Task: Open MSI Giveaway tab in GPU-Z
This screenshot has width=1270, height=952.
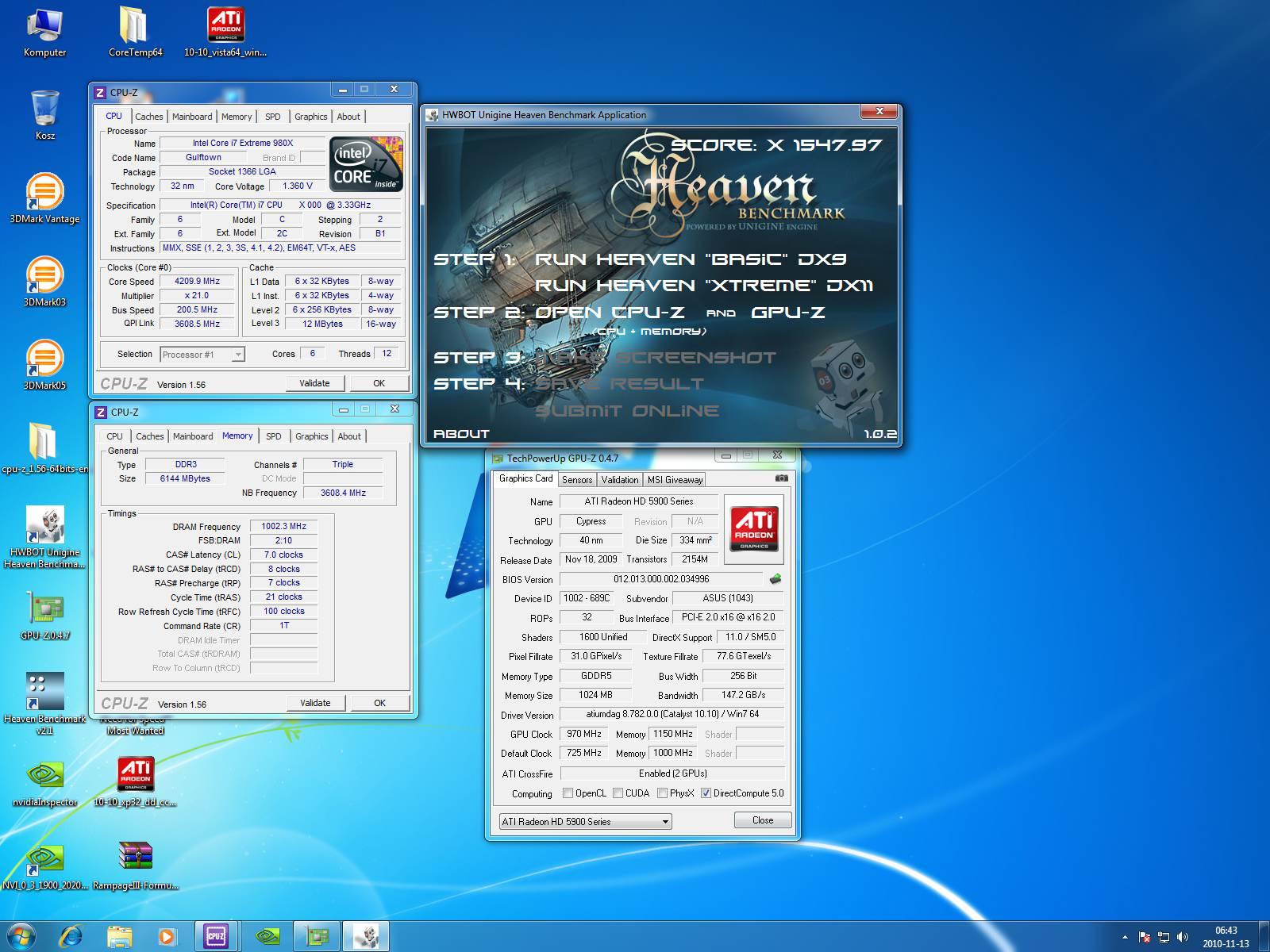Action: click(675, 479)
